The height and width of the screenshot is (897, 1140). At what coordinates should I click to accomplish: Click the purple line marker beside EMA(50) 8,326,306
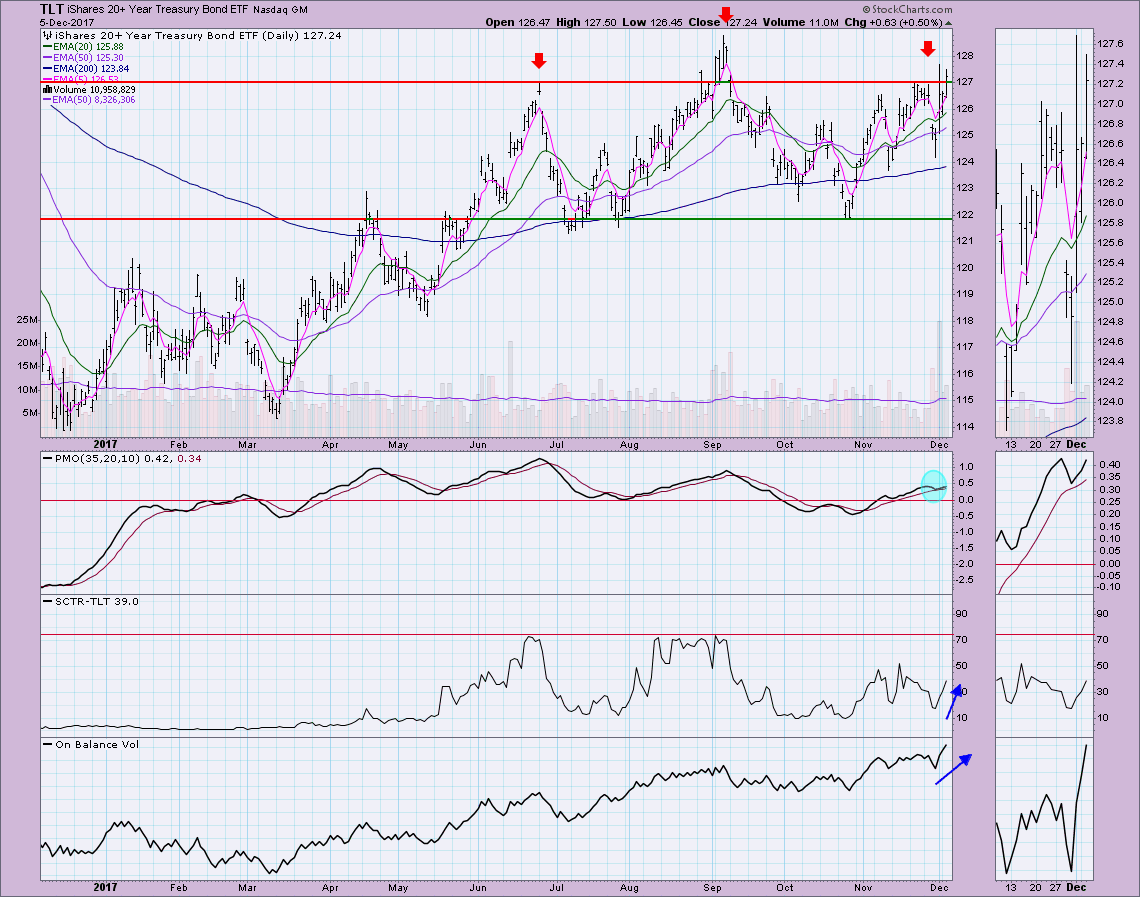(x=47, y=100)
